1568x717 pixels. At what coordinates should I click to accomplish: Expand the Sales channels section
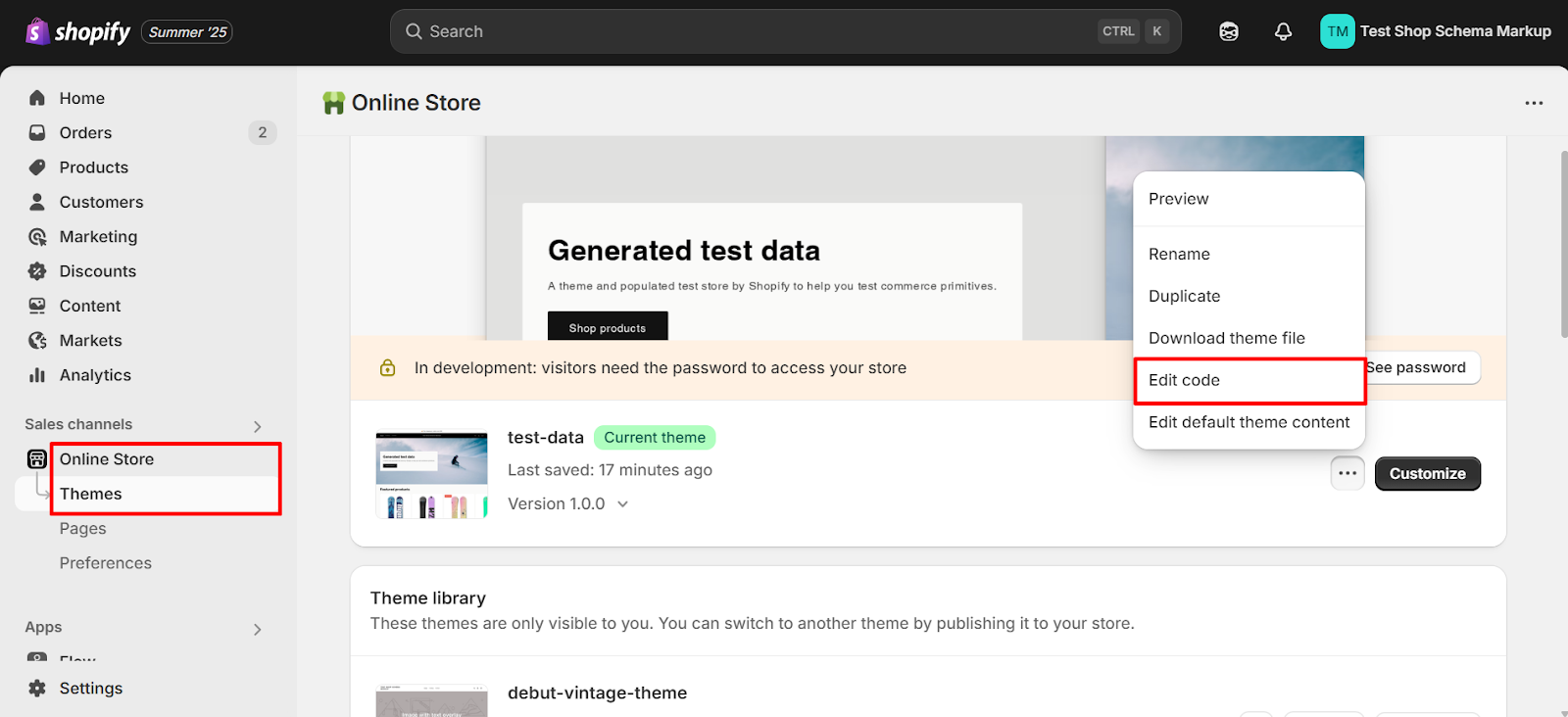[x=258, y=426]
